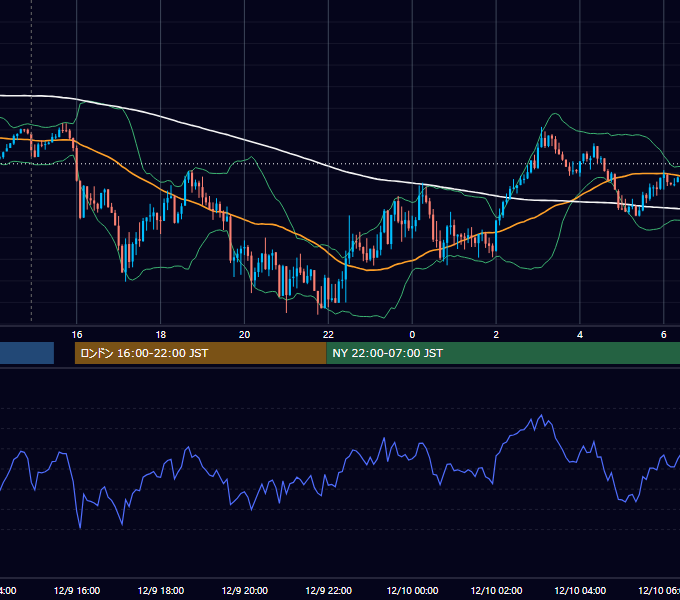Click the "0" hour label on chart axis
This screenshot has height=600, width=680.
[x=412, y=335]
